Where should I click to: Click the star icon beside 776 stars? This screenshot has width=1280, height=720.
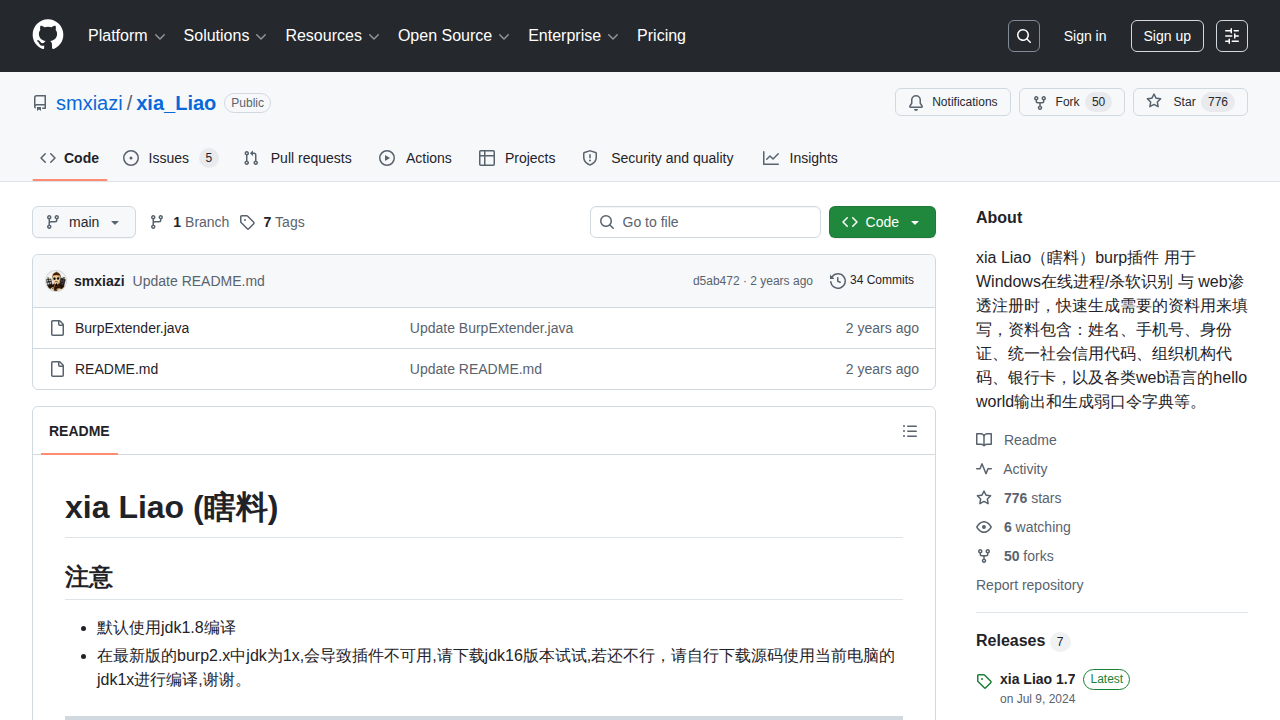tap(984, 498)
